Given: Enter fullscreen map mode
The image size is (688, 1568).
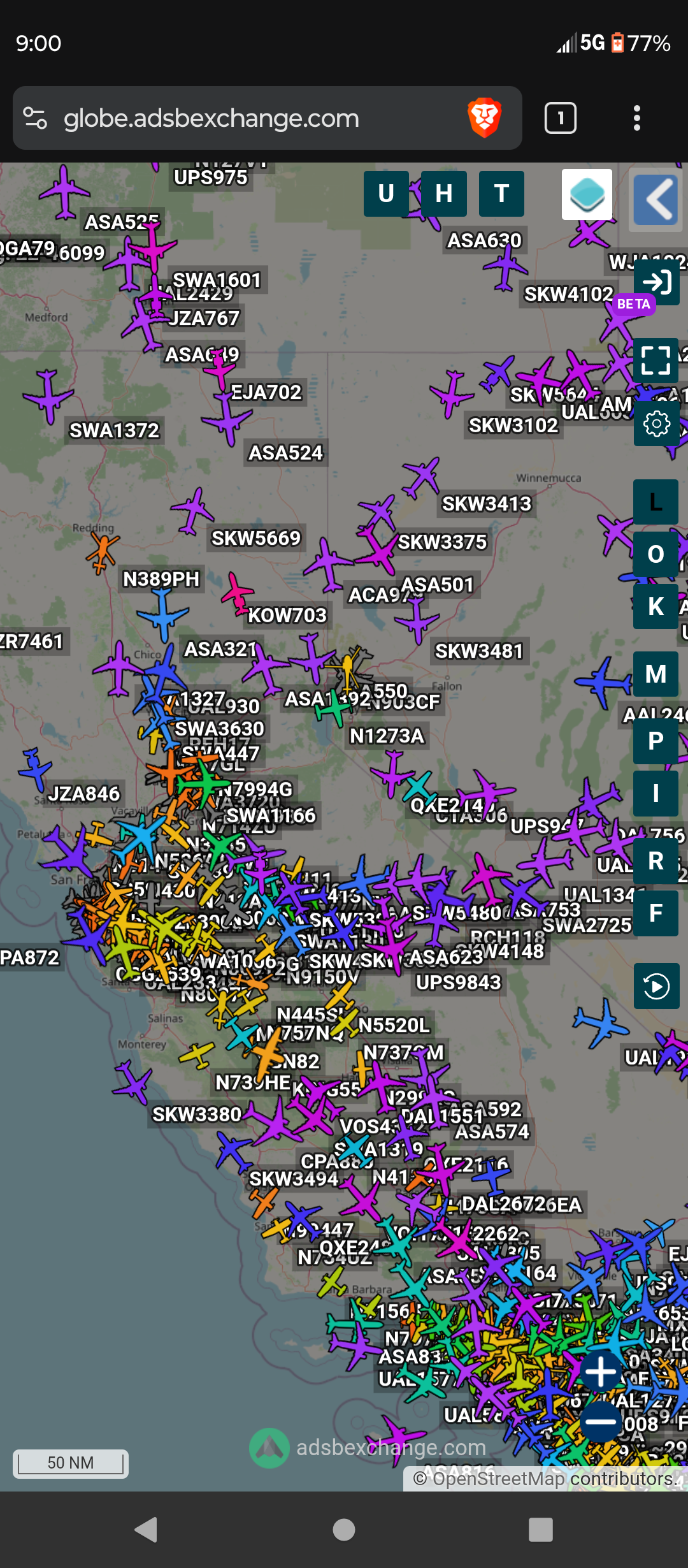Looking at the screenshot, I should click(656, 360).
